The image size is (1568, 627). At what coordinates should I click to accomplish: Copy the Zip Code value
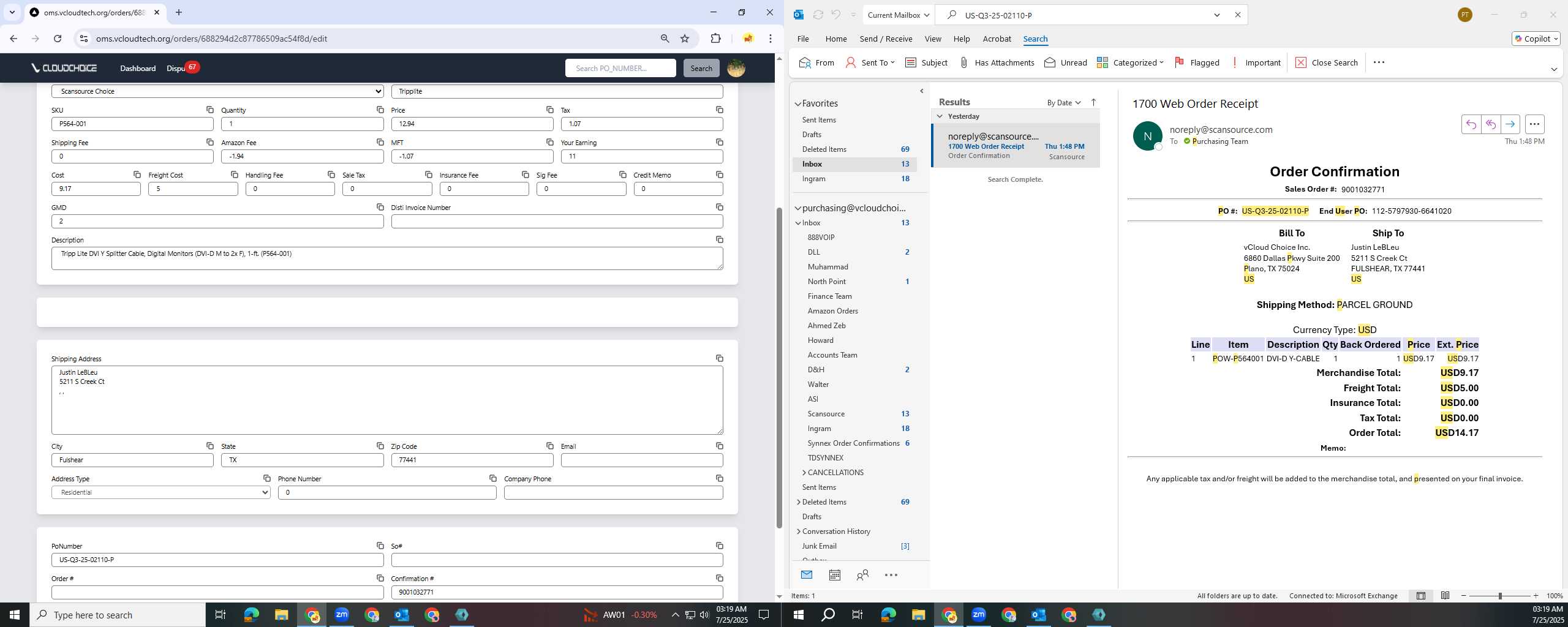pos(550,446)
